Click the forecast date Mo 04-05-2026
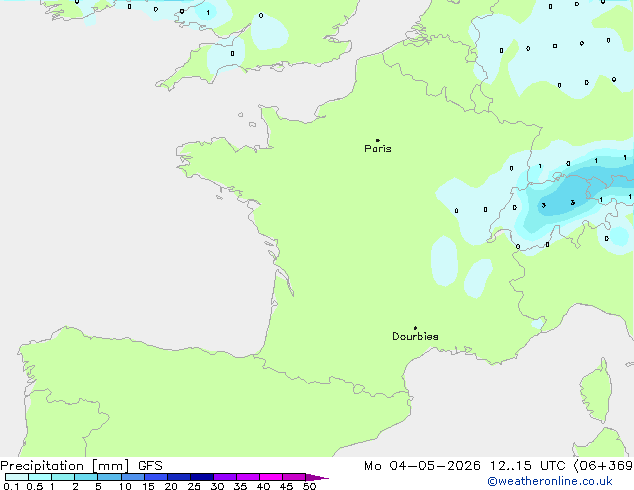Screen dimensions: 634x490 tap(423, 466)
